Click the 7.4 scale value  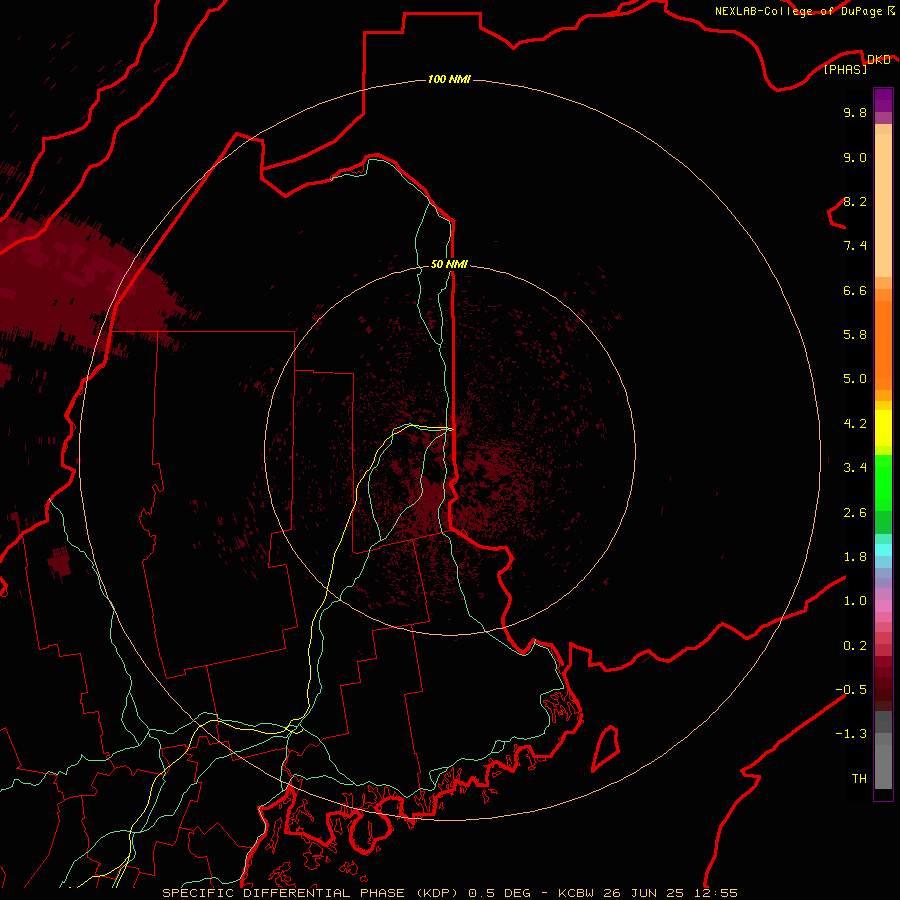(x=855, y=246)
